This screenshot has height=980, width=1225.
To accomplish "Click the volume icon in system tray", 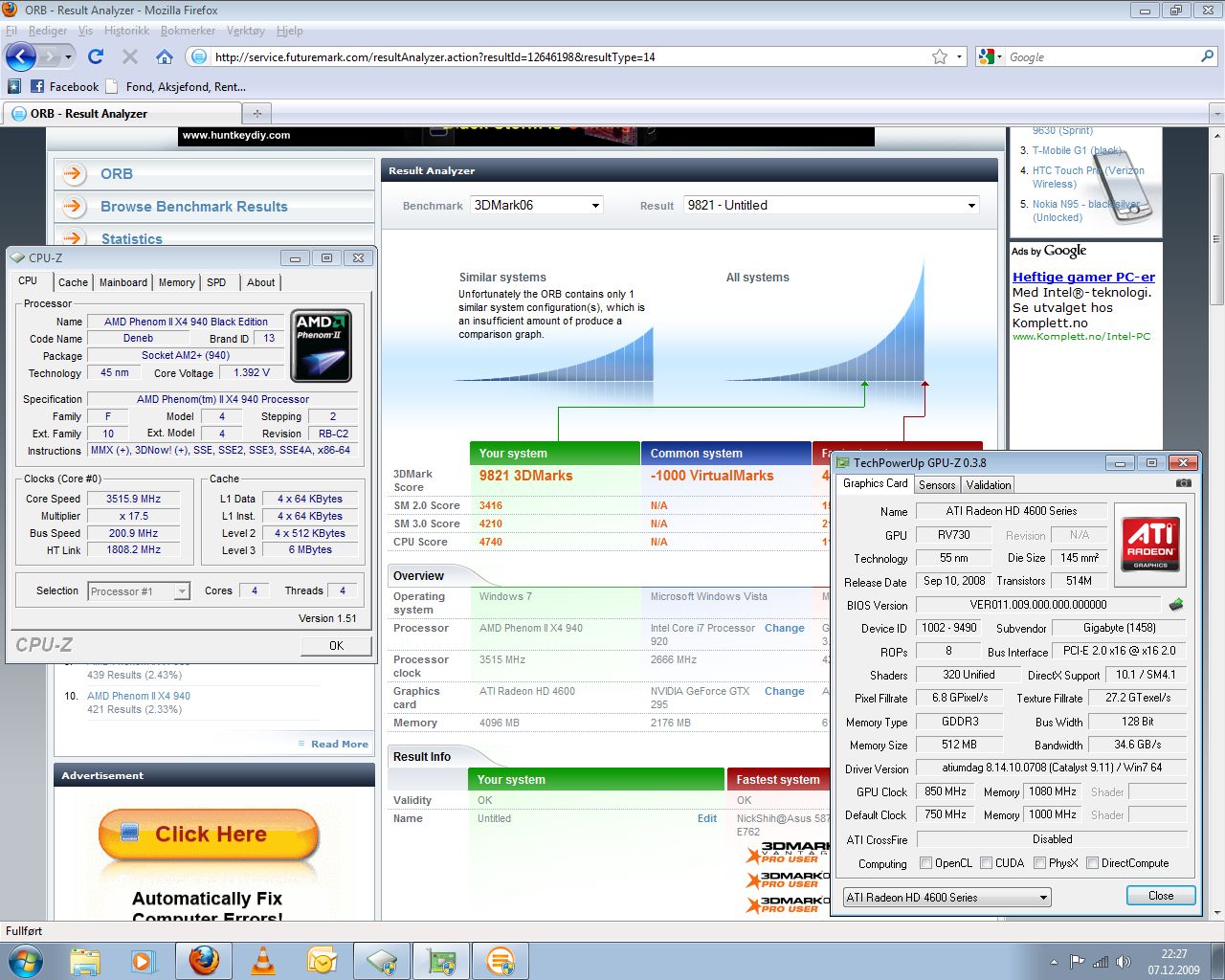I will (1123, 961).
